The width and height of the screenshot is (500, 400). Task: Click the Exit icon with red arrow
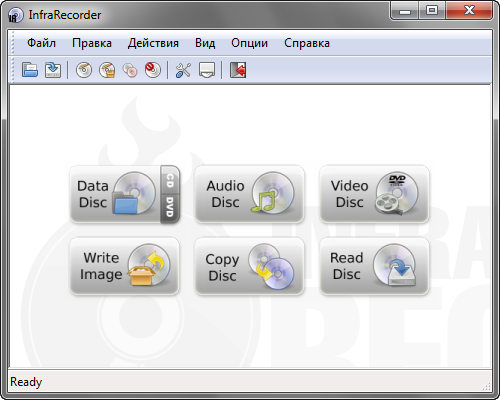[x=238, y=70]
